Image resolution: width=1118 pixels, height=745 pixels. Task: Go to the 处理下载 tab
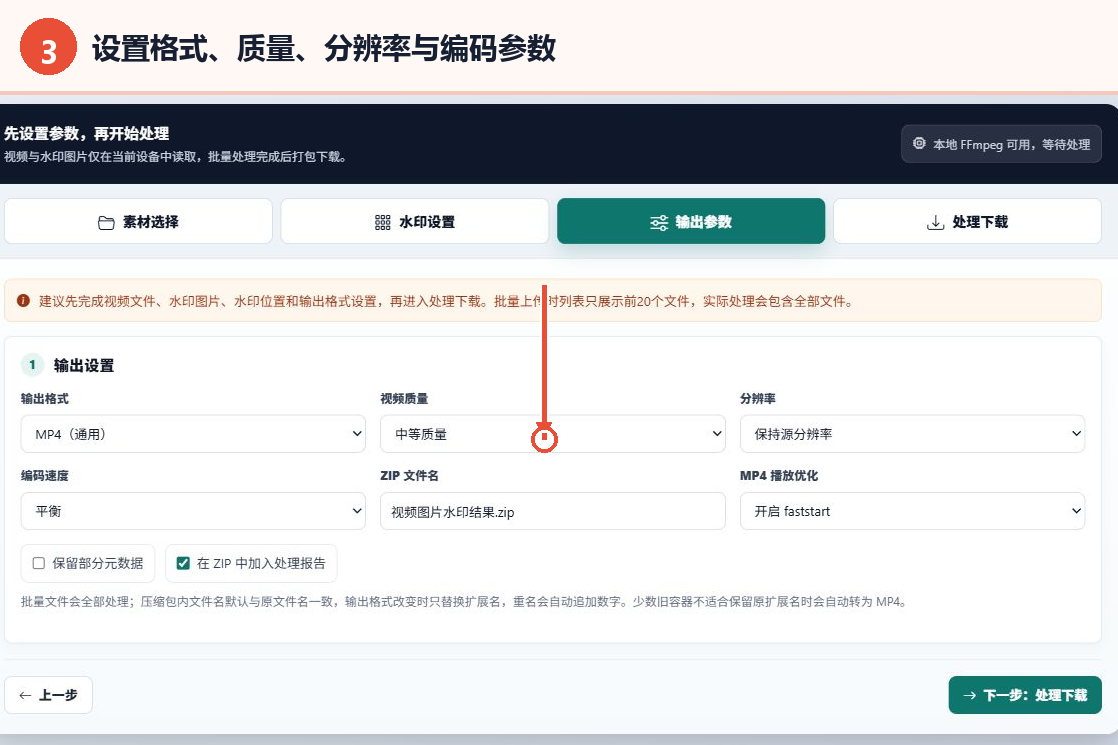point(968,221)
